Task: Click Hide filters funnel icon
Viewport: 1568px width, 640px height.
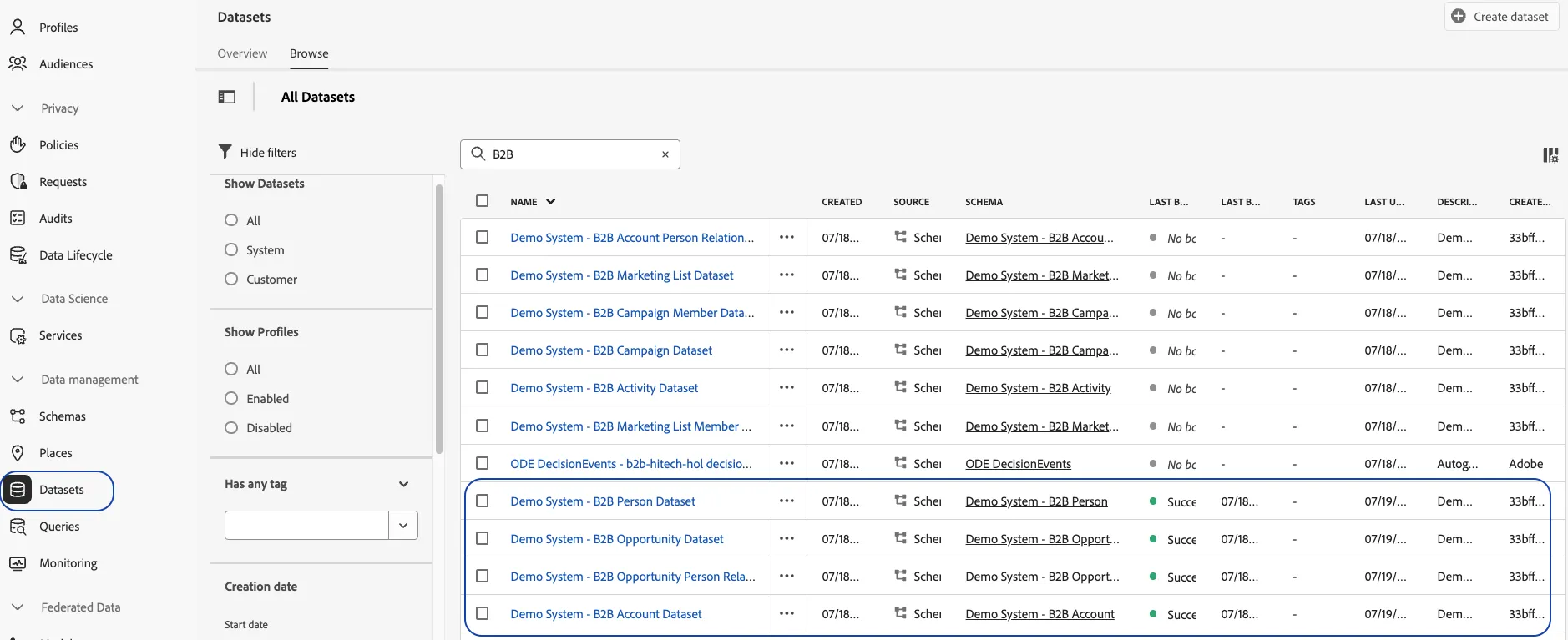Action: [x=225, y=152]
